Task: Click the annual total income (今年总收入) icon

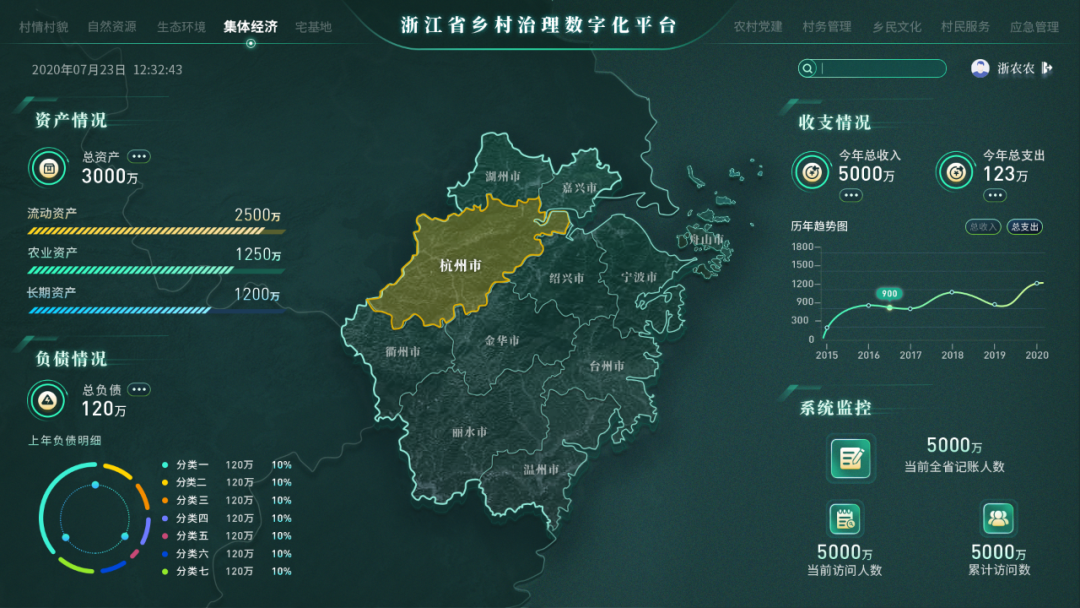Action: (812, 172)
